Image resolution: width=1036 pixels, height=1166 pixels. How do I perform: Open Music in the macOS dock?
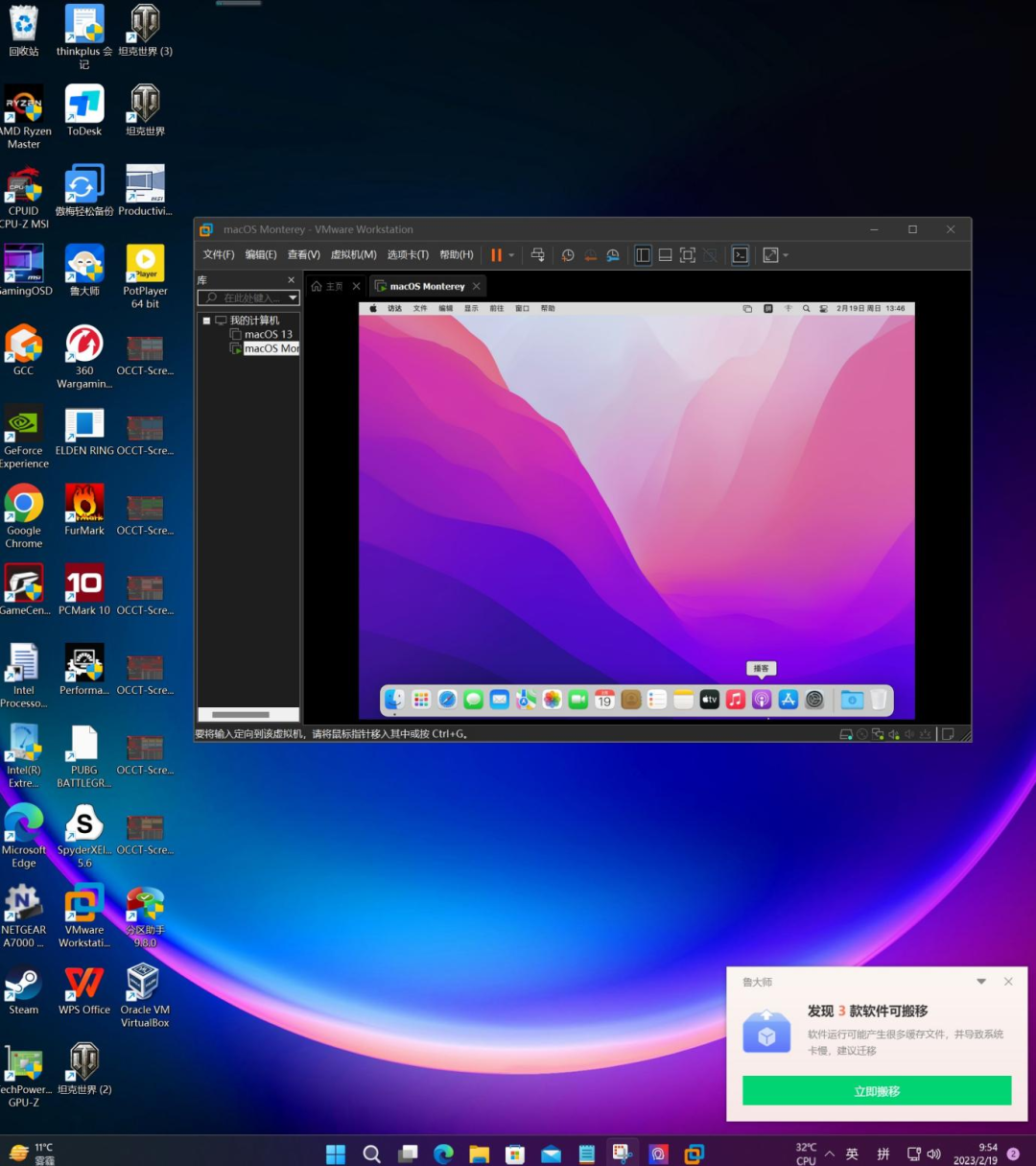coord(736,700)
